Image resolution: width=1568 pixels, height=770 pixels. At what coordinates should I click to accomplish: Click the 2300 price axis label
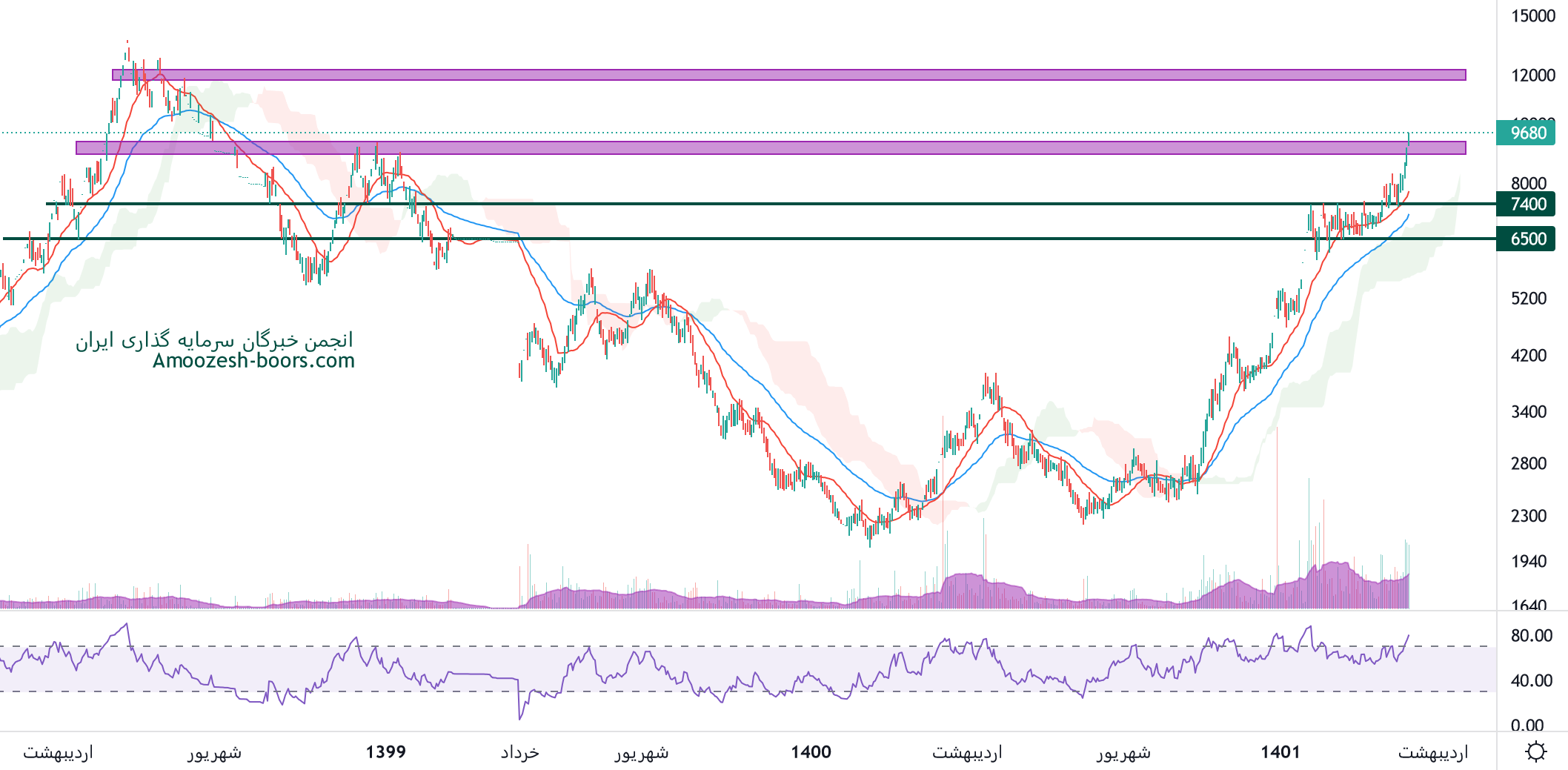(x=1529, y=516)
